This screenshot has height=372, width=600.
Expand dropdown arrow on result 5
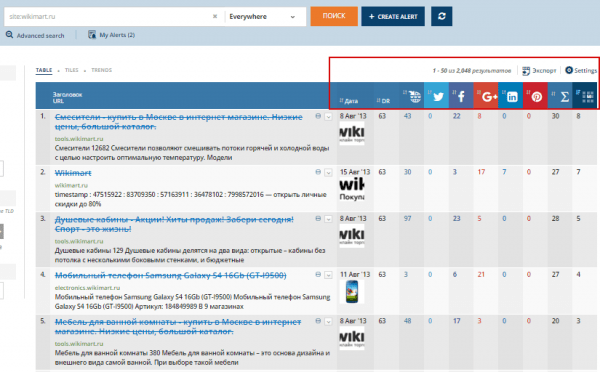pyautogui.click(x=328, y=321)
